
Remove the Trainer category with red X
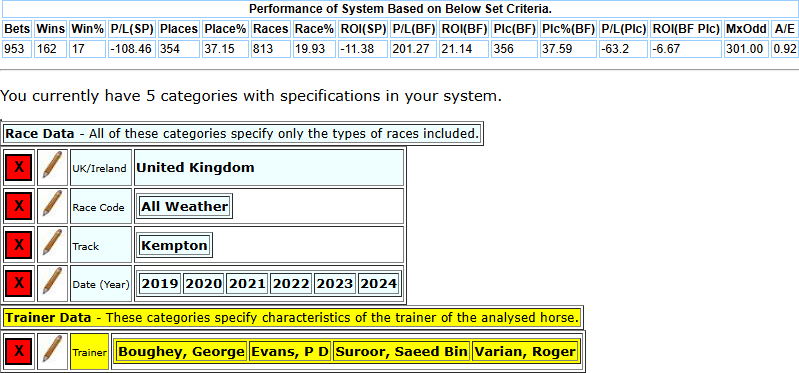[x=19, y=351]
